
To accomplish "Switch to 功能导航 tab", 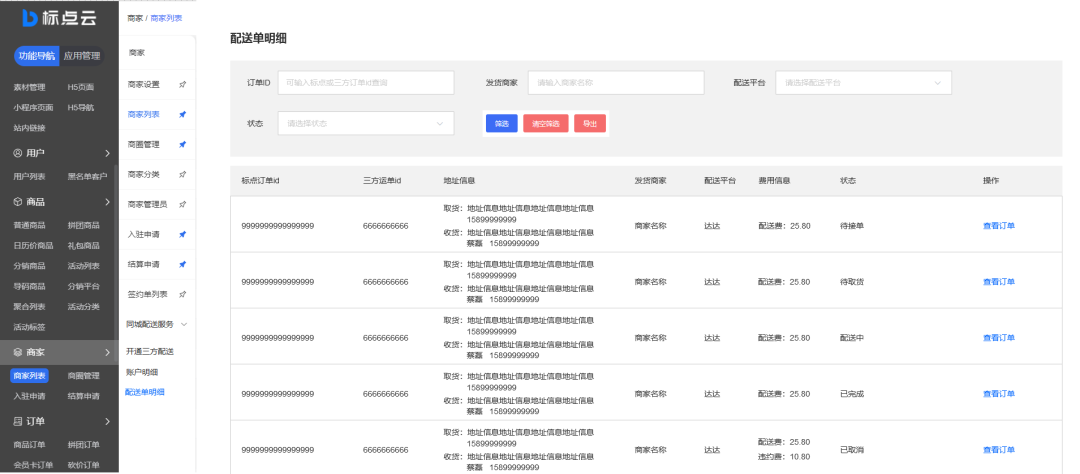I will coord(37,56).
